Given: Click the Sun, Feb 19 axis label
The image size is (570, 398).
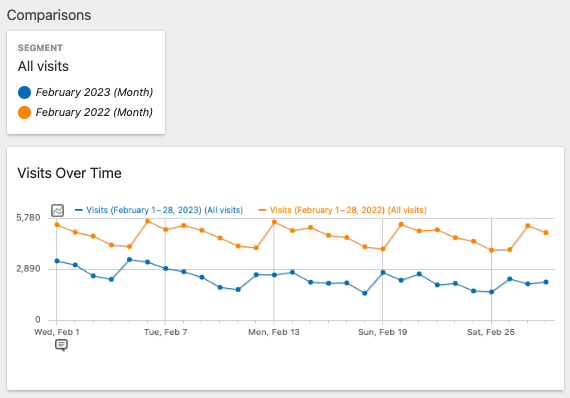Looking at the screenshot, I should (x=382, y=332).
